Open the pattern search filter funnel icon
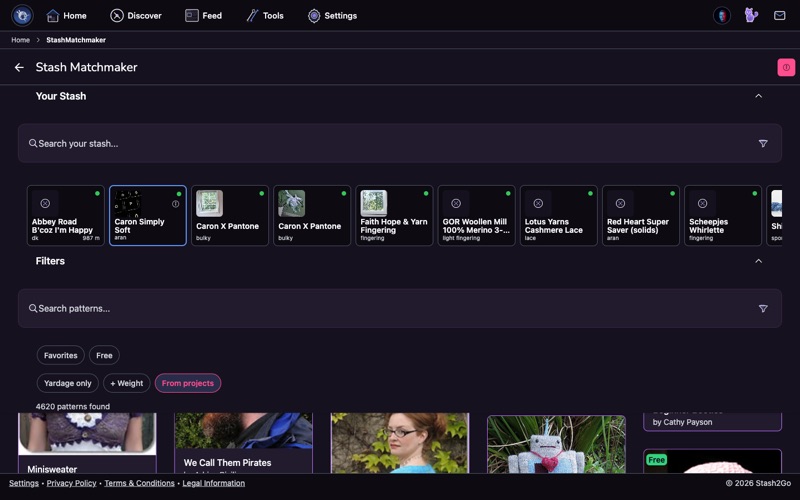This screenshot has height=500, width=800. click(x=763, y=309)
